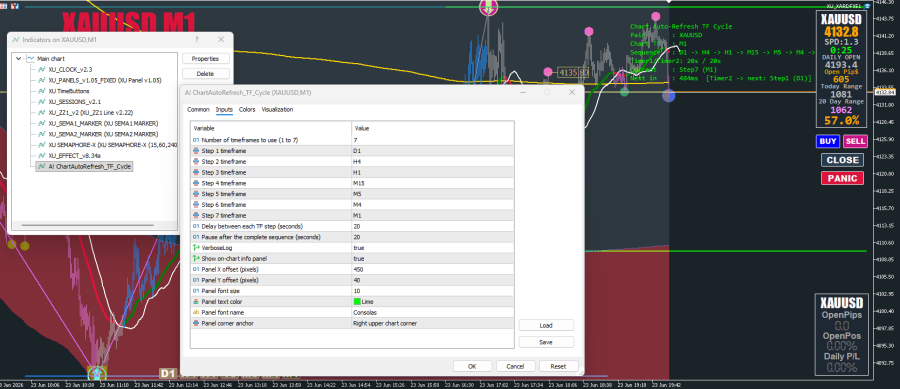Click the magenta SELL button on chart
900x389 pixels.
point(855,141)
